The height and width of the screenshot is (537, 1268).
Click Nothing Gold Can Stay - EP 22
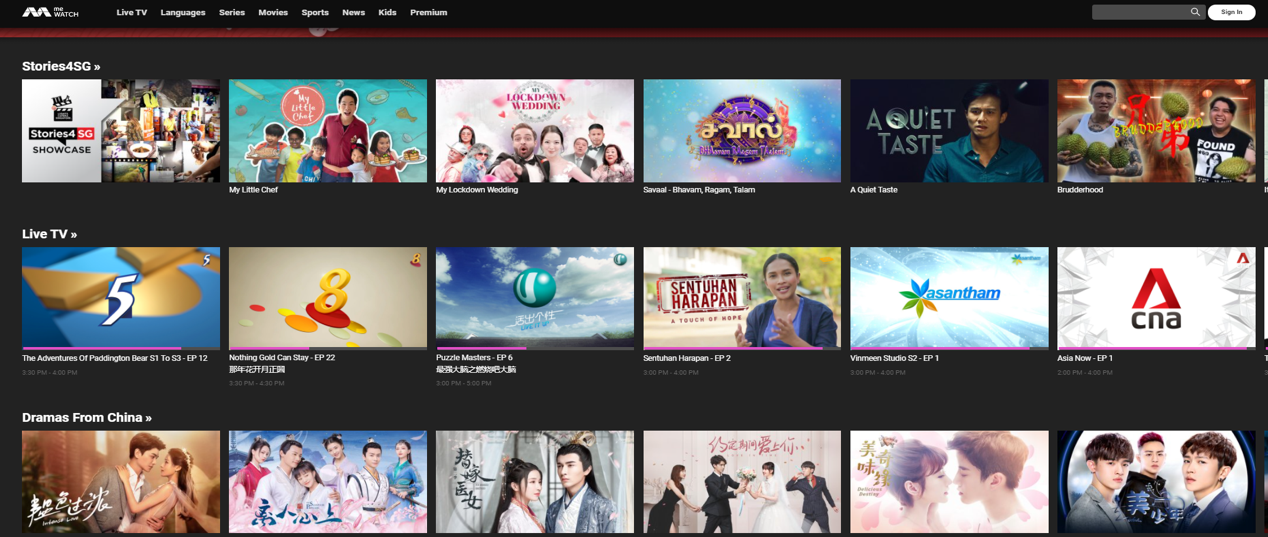click(x=282, y=358)
